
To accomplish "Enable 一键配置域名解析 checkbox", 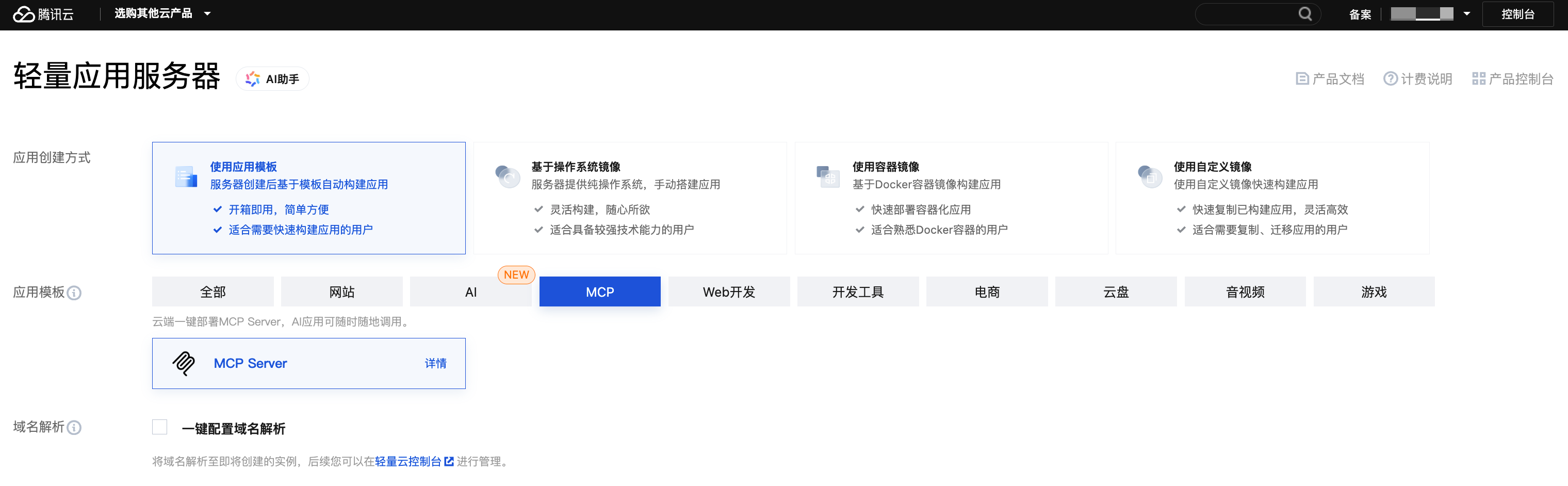I will tap(159, 427).
